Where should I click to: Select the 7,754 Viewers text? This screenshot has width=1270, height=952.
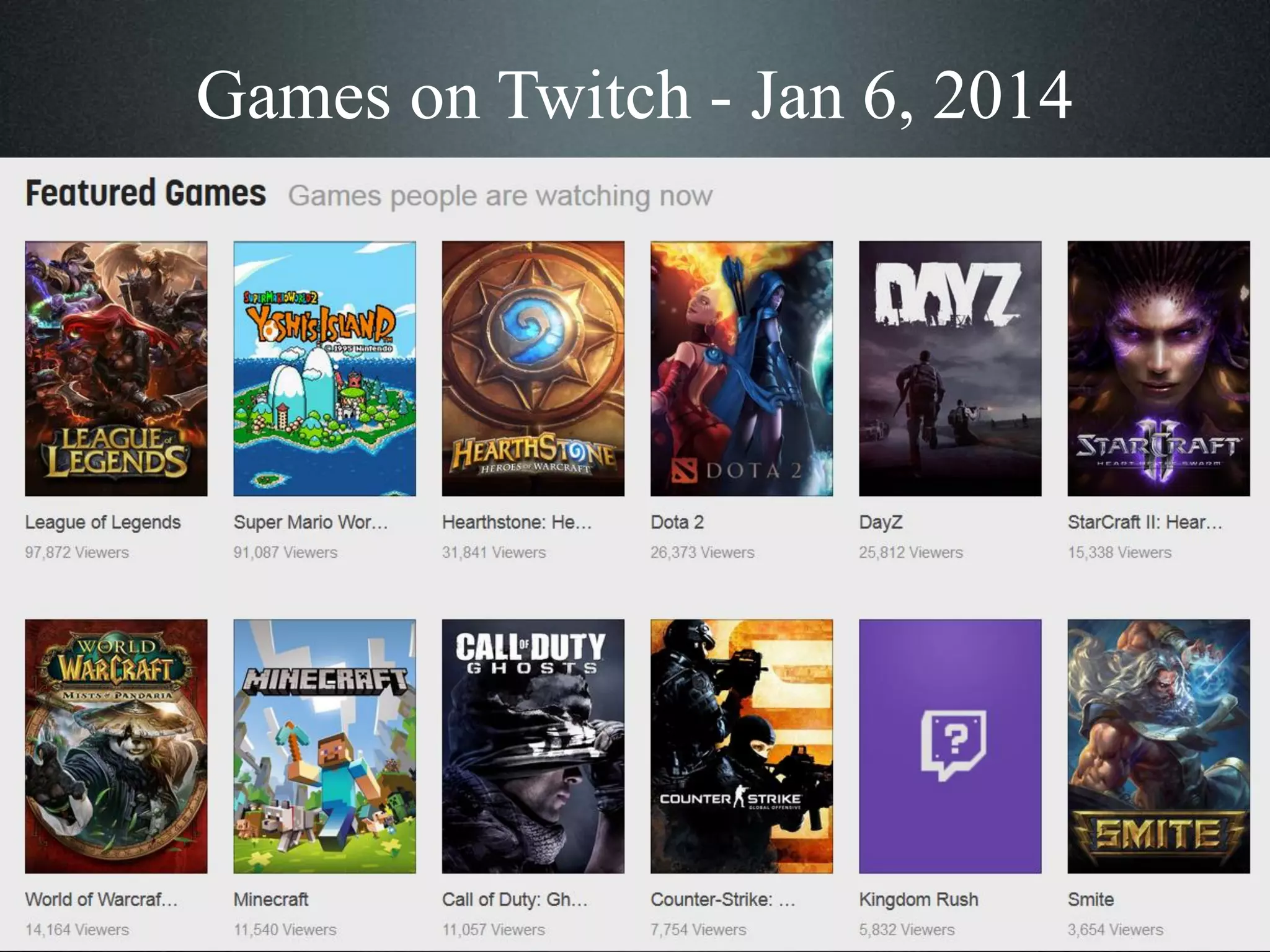pyautogui.click(x=698, y=930)
